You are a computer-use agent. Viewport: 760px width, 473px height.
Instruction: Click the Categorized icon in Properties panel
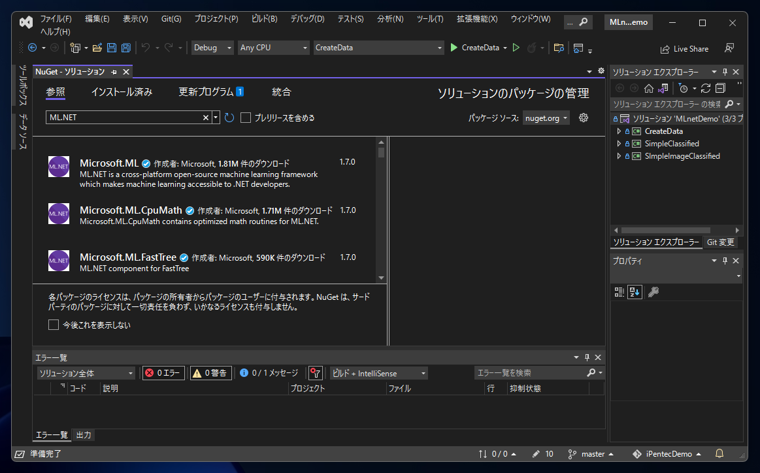point(619,292)
